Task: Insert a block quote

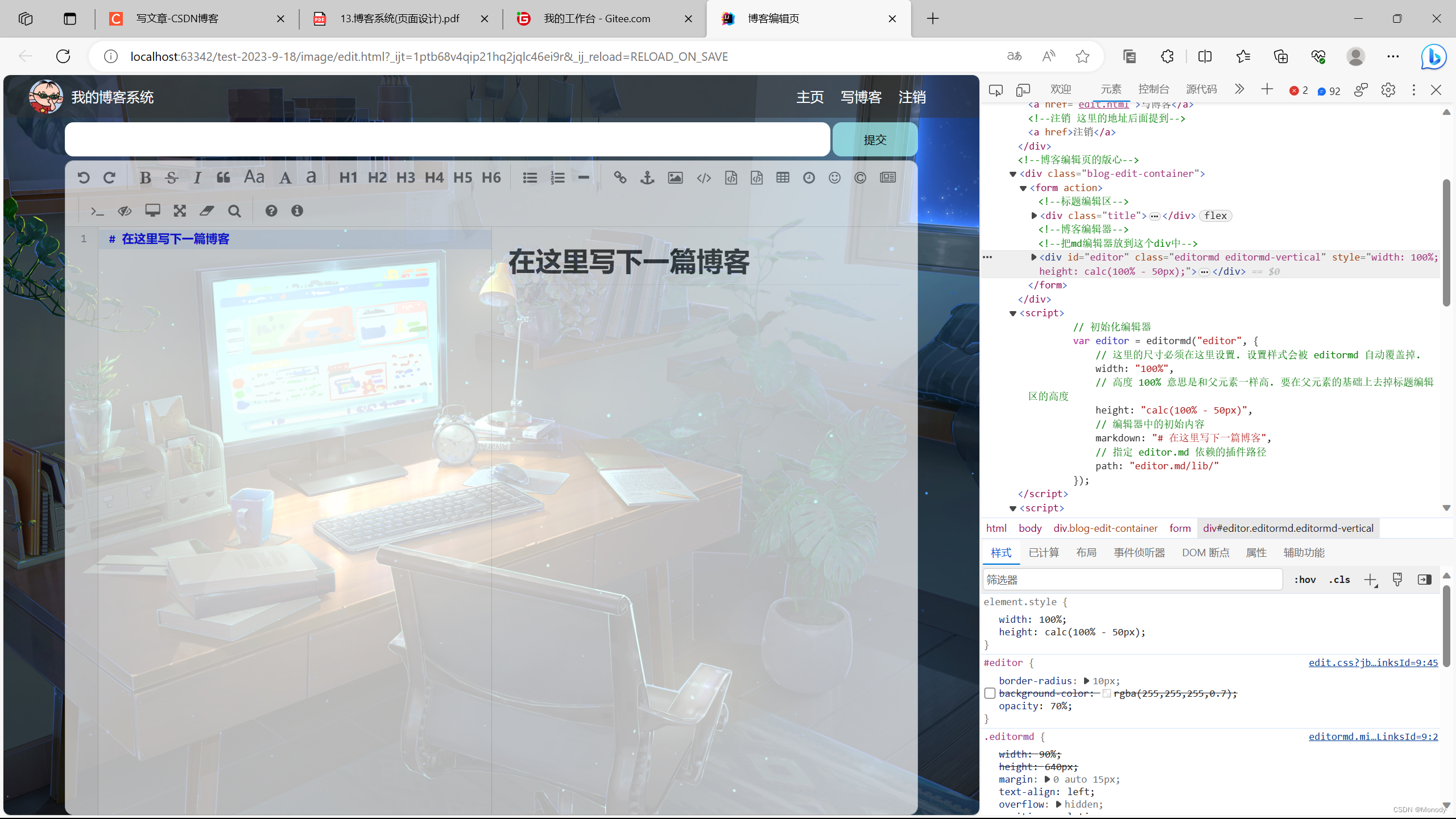Action: pos(224,178)
